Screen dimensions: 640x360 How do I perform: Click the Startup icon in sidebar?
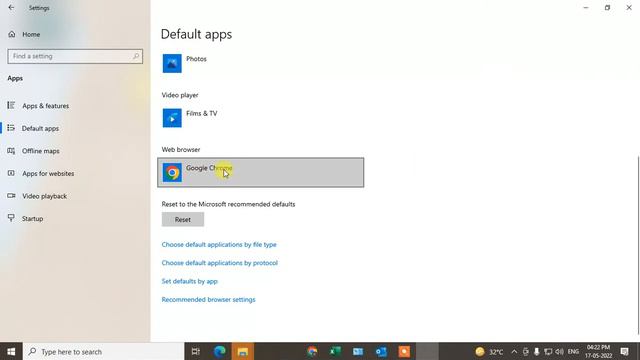click(x=11, y=218)
